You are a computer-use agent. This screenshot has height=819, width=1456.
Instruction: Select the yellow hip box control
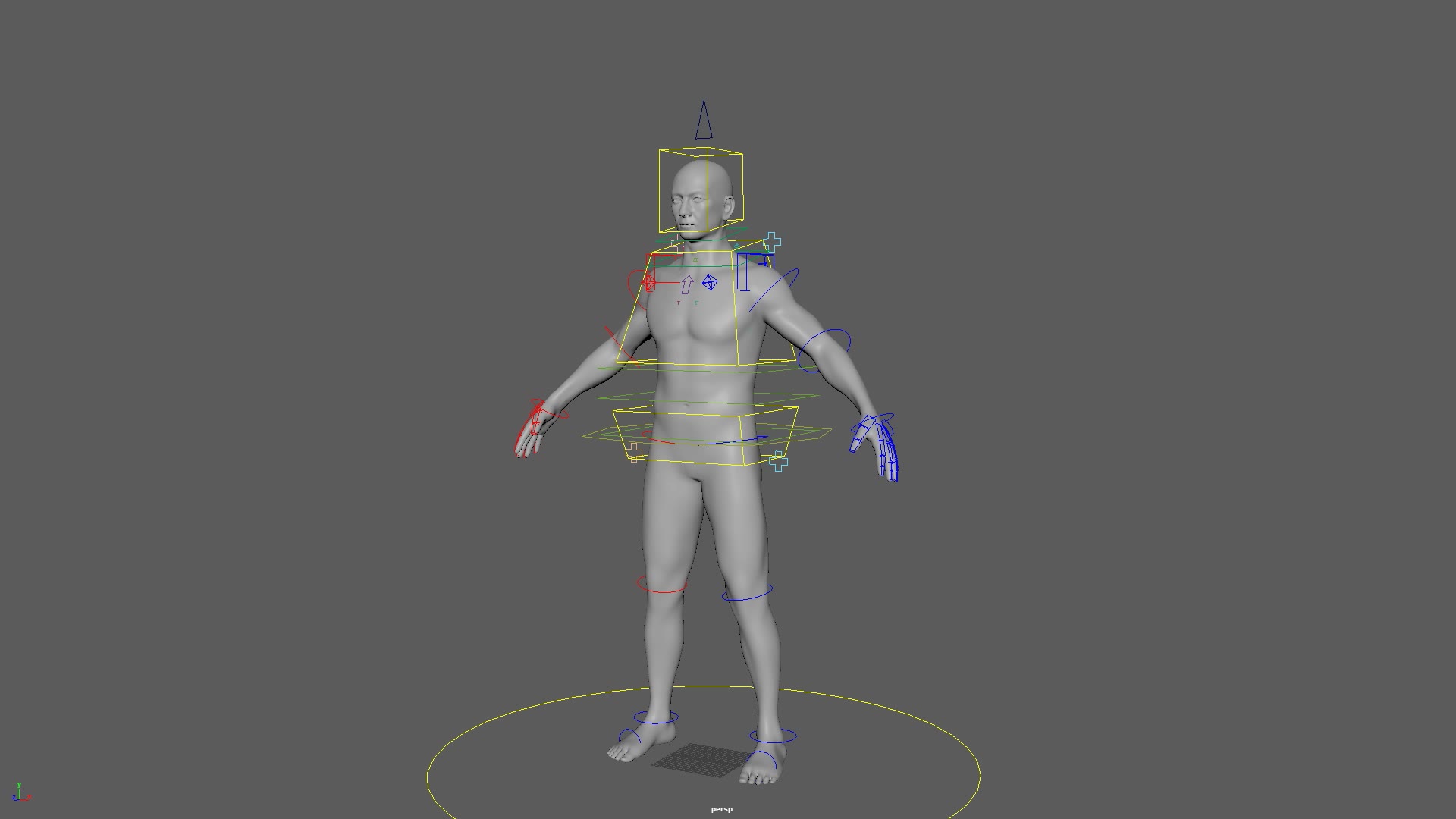pos(705,436)
